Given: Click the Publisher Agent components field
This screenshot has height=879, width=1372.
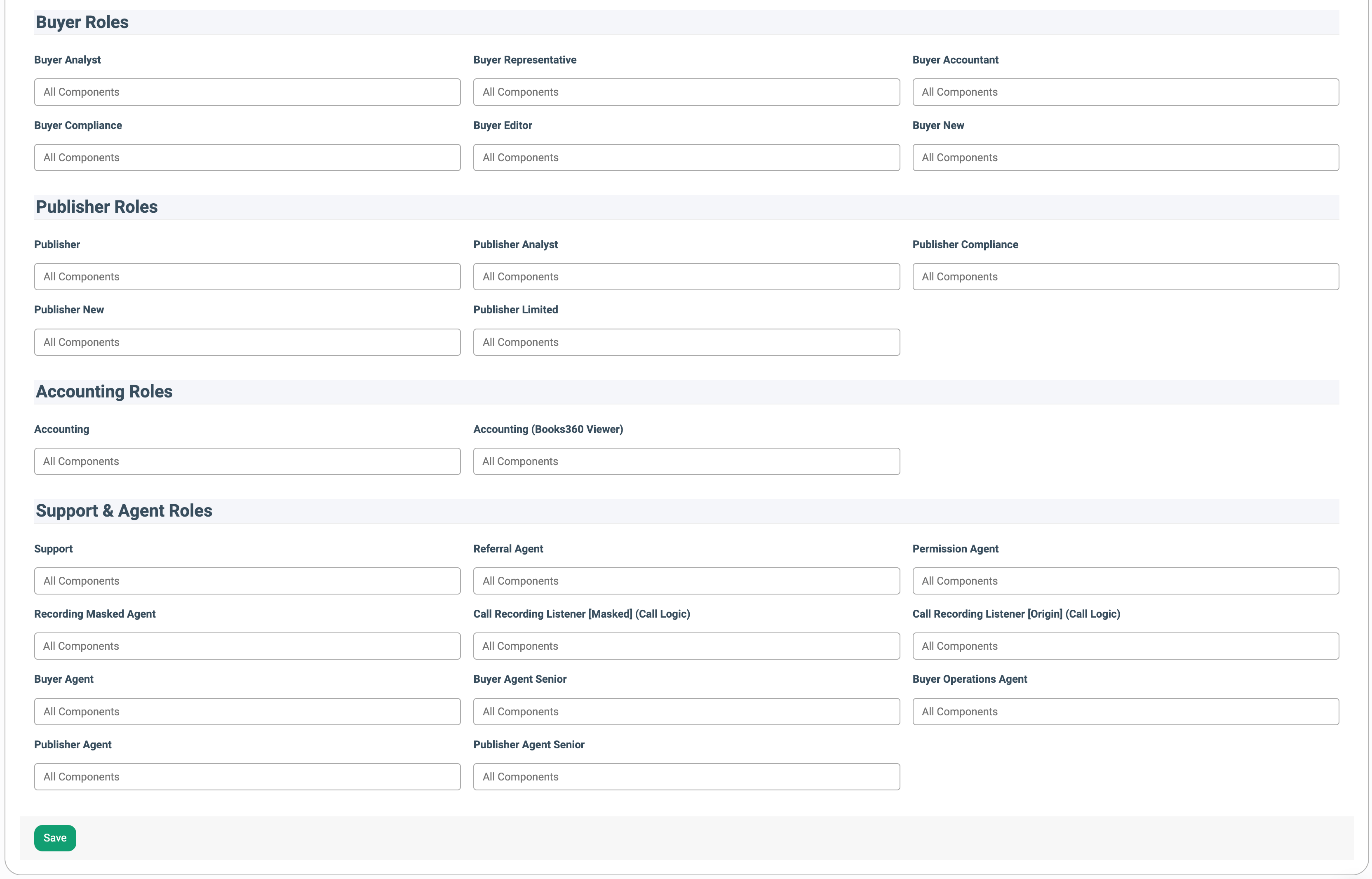Looking at the screenshot, I should (247, 777).
